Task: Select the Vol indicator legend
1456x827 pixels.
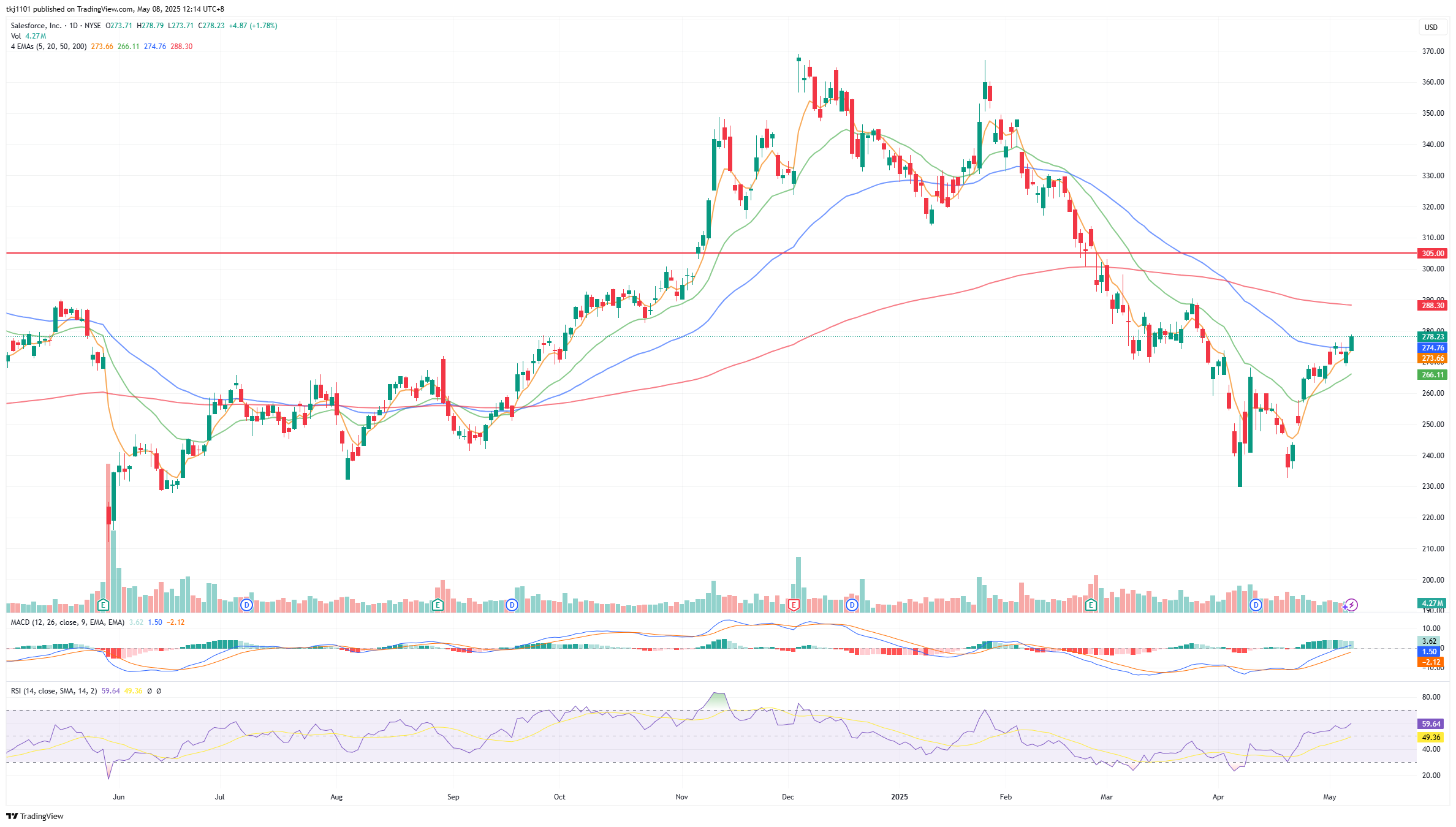Action: tap(16, 36)
